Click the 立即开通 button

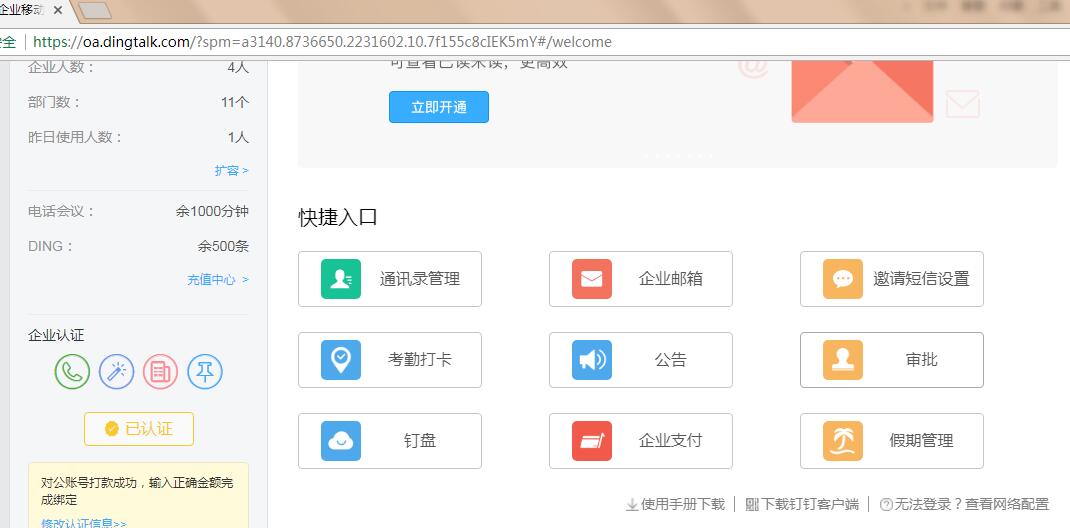439,107
